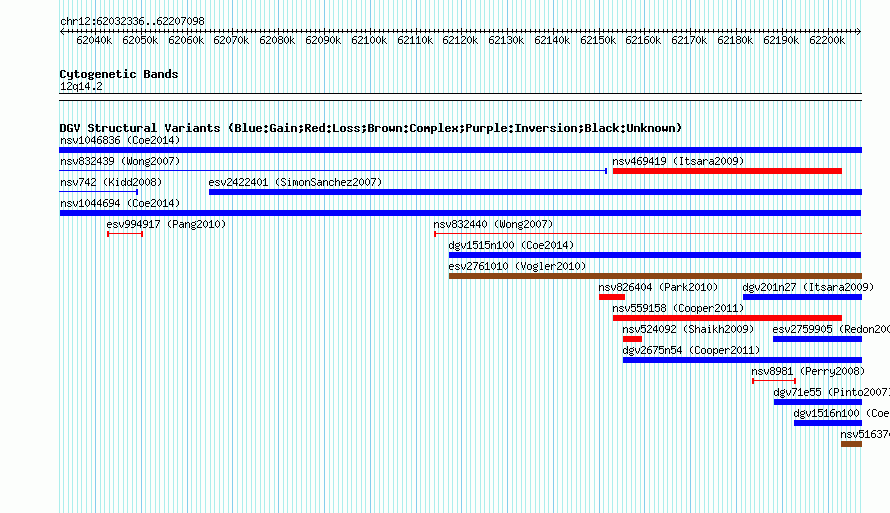Click the 62180k ruler marker
890x513 pixels.
pyautogui.click(x=735, y=40)
